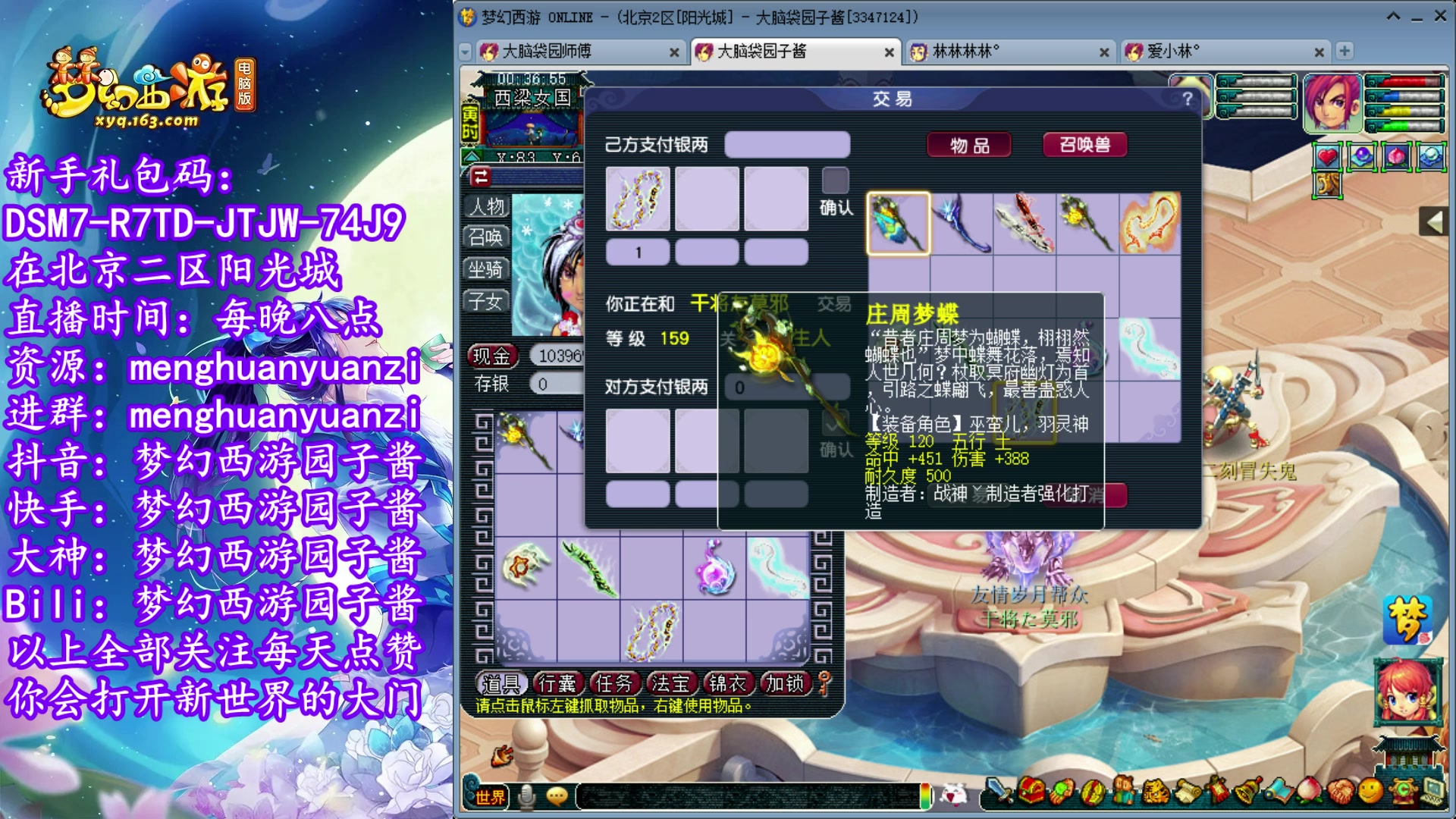Click the quantity field showing 1
The width and height of the screenshot is (1456, 819).
pos(638,253)
